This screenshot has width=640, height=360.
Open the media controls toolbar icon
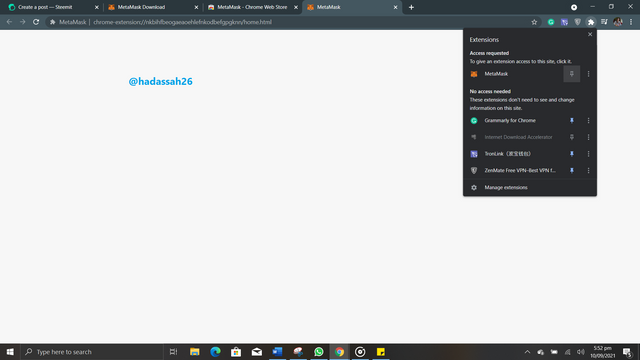604,22
